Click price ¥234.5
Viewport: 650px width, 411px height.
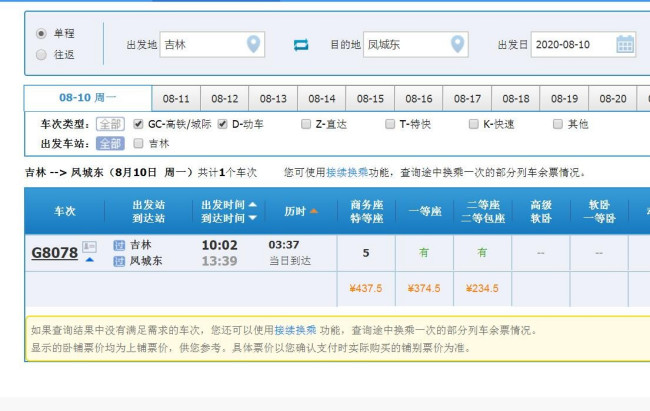[x=482, y=288]
